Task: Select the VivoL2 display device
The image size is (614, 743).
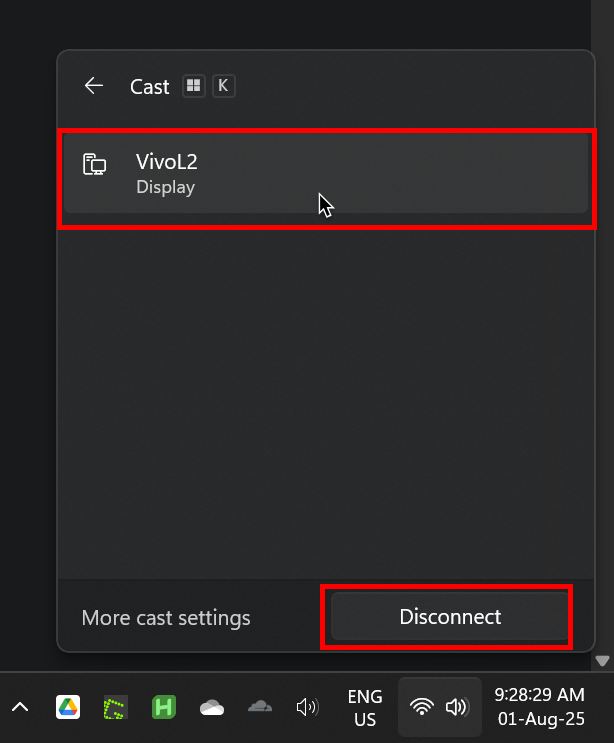Action: pos(326,174)
